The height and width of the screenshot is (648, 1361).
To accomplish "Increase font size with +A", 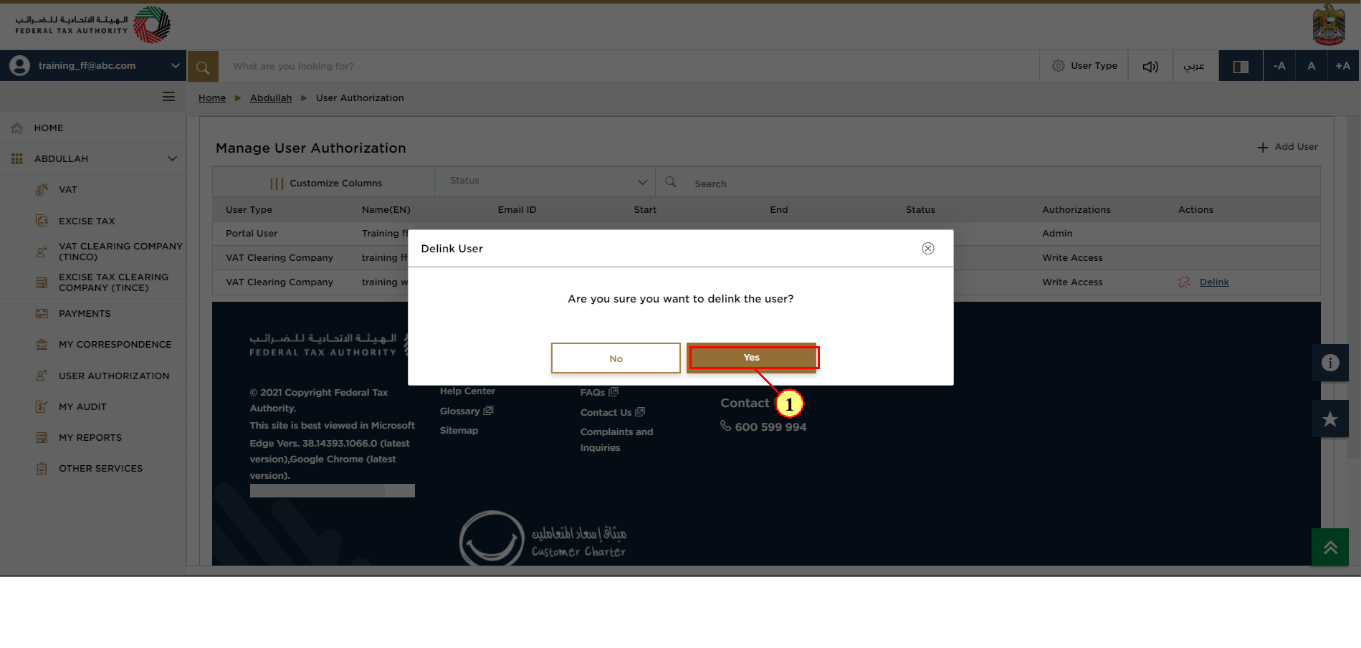I will pyautogui.click(x=1343, y=66).
